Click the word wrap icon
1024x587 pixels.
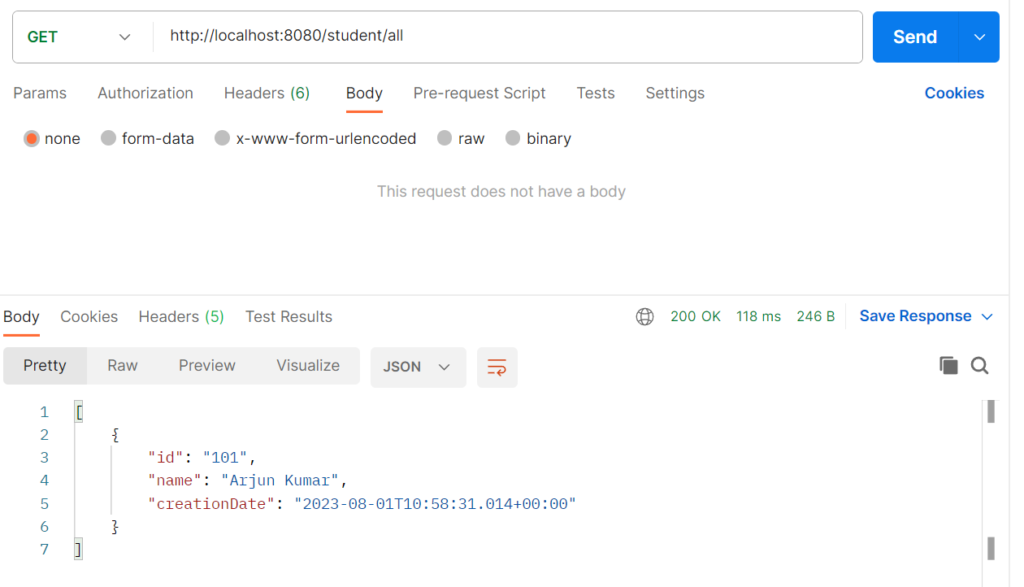[496, 367]
